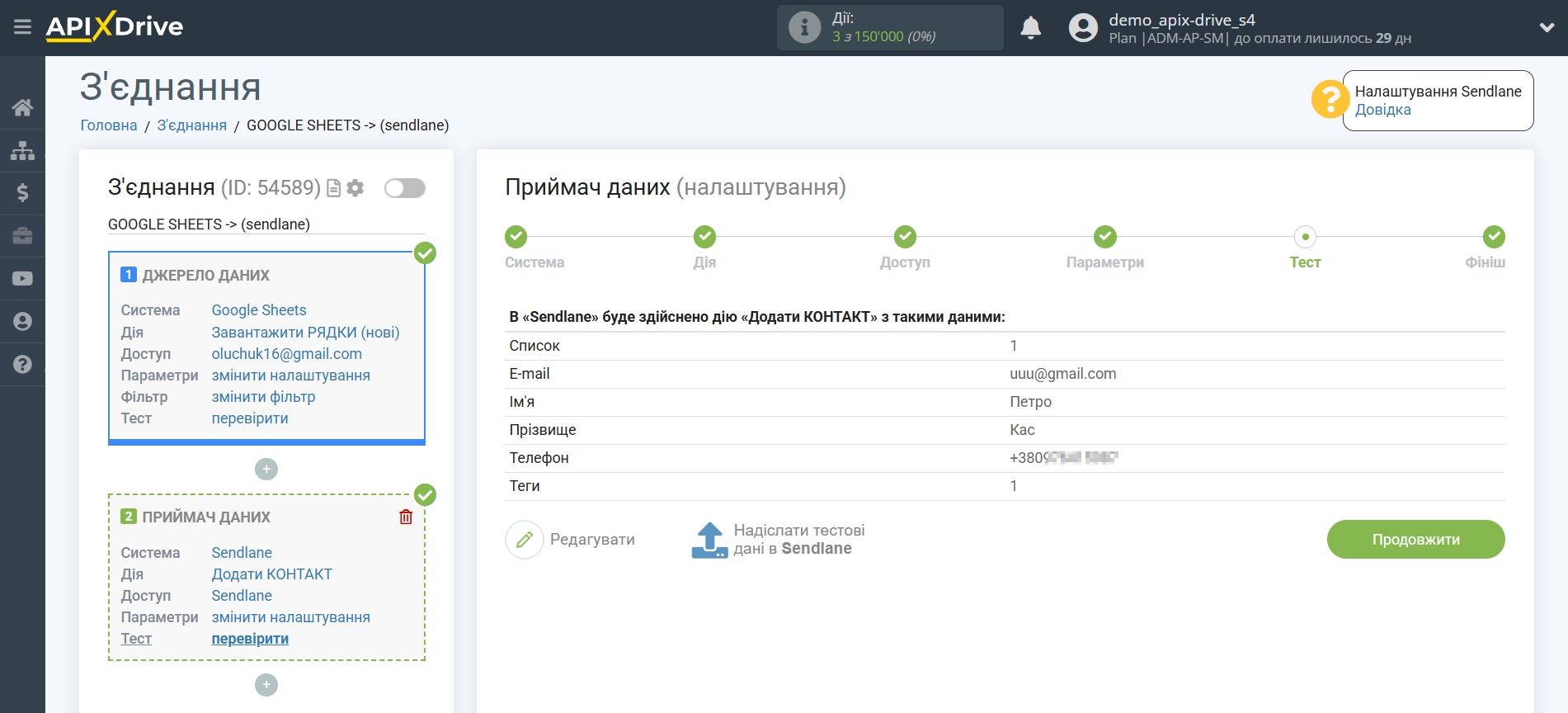Open the YouTube video sidebar icon
Screen dimensions: 1568x713
pos(22,279)
